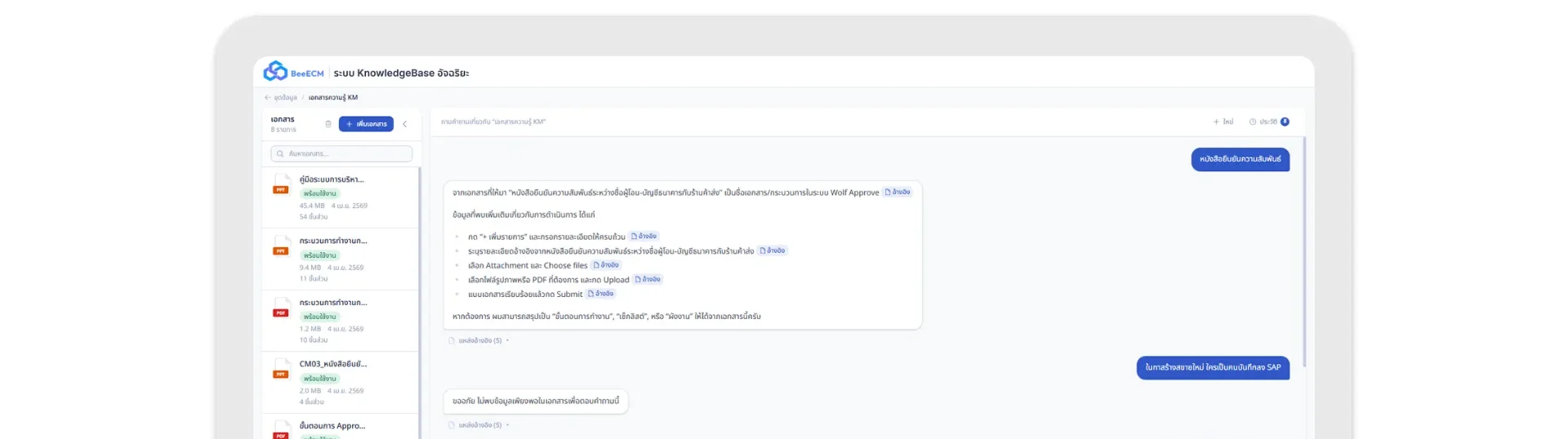The height and width of the screenshot is (439, 1568).
Task: Click the BeeECM logo icon
Action: tap(275, 72)
